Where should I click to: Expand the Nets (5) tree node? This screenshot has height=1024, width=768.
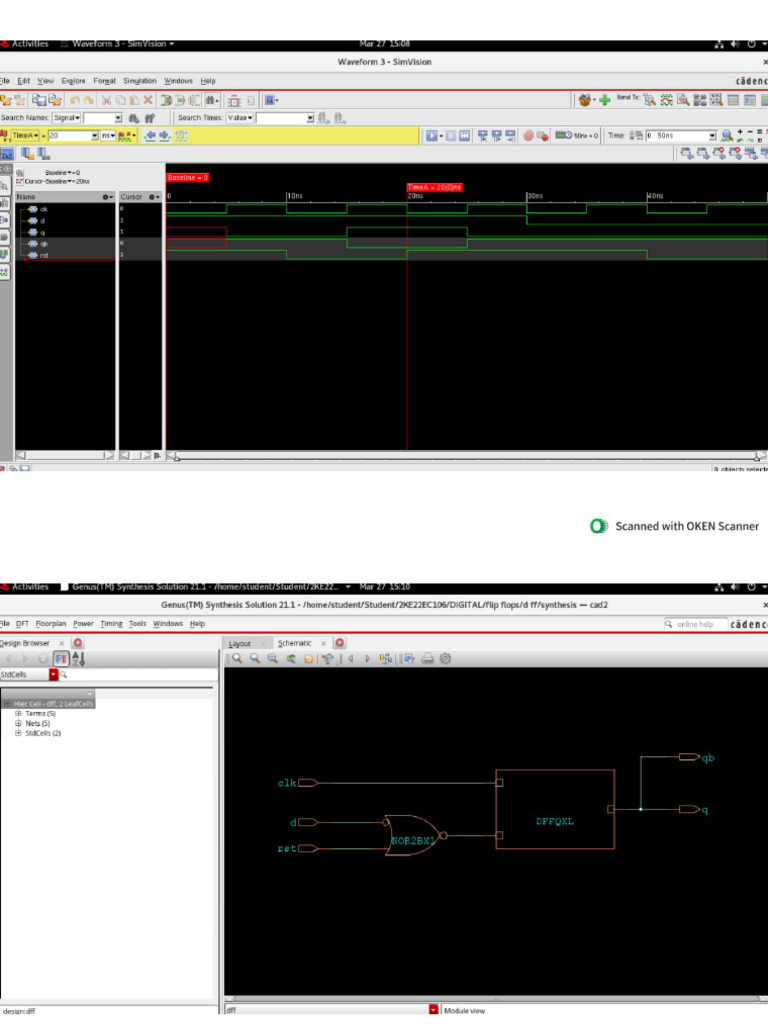18,723
